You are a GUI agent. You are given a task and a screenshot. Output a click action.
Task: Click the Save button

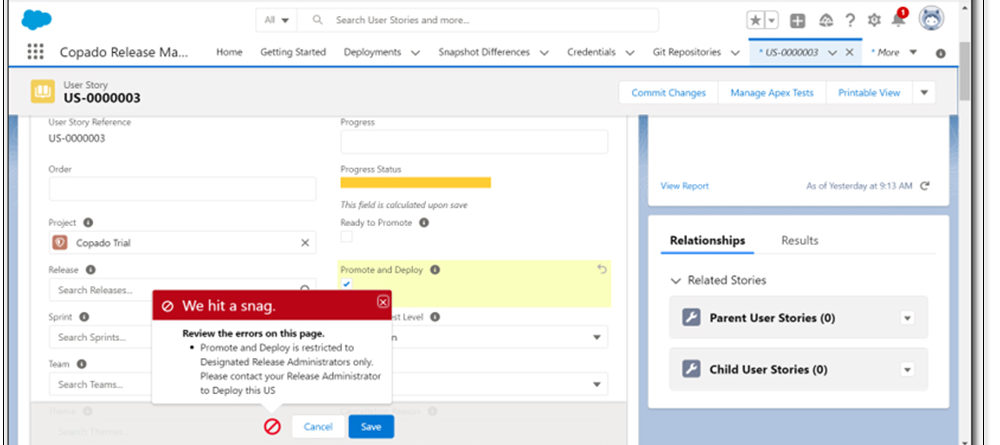[x=371, y=427]
